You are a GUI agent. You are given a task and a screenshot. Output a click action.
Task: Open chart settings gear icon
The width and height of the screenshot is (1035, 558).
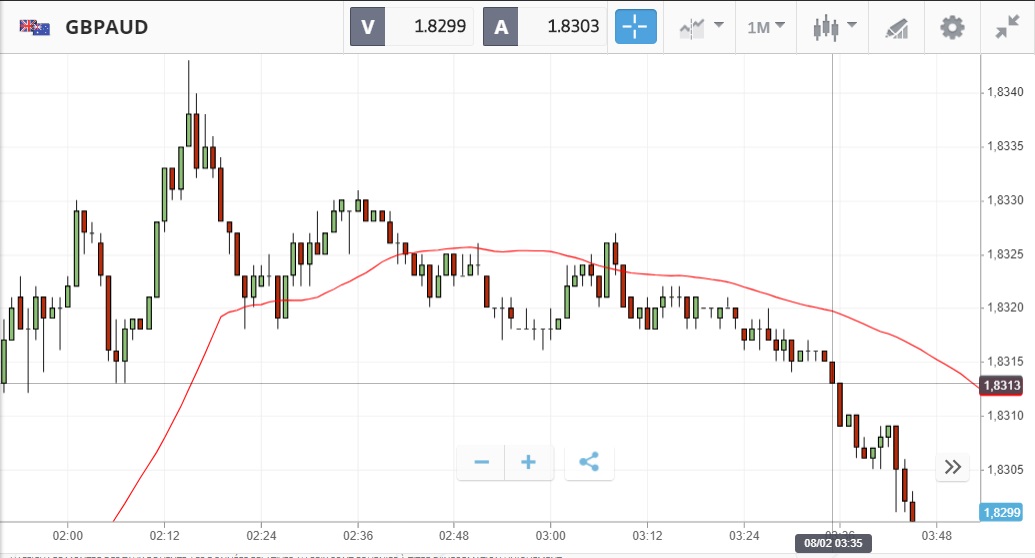coord(952,28)
